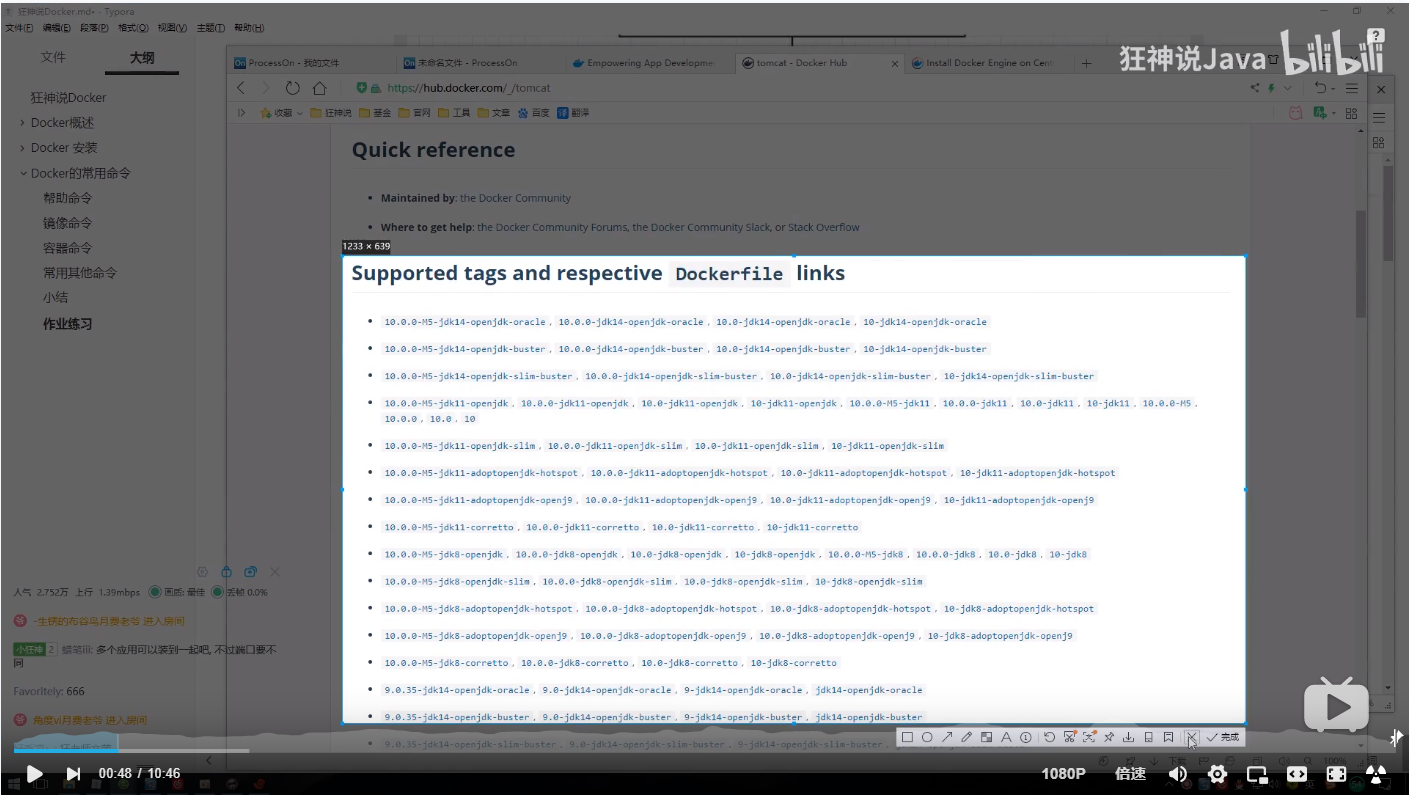Viewport: 1409px width, 795px height.
Task: Open Typora 文件(F) menu
Action: pos(20,28)
